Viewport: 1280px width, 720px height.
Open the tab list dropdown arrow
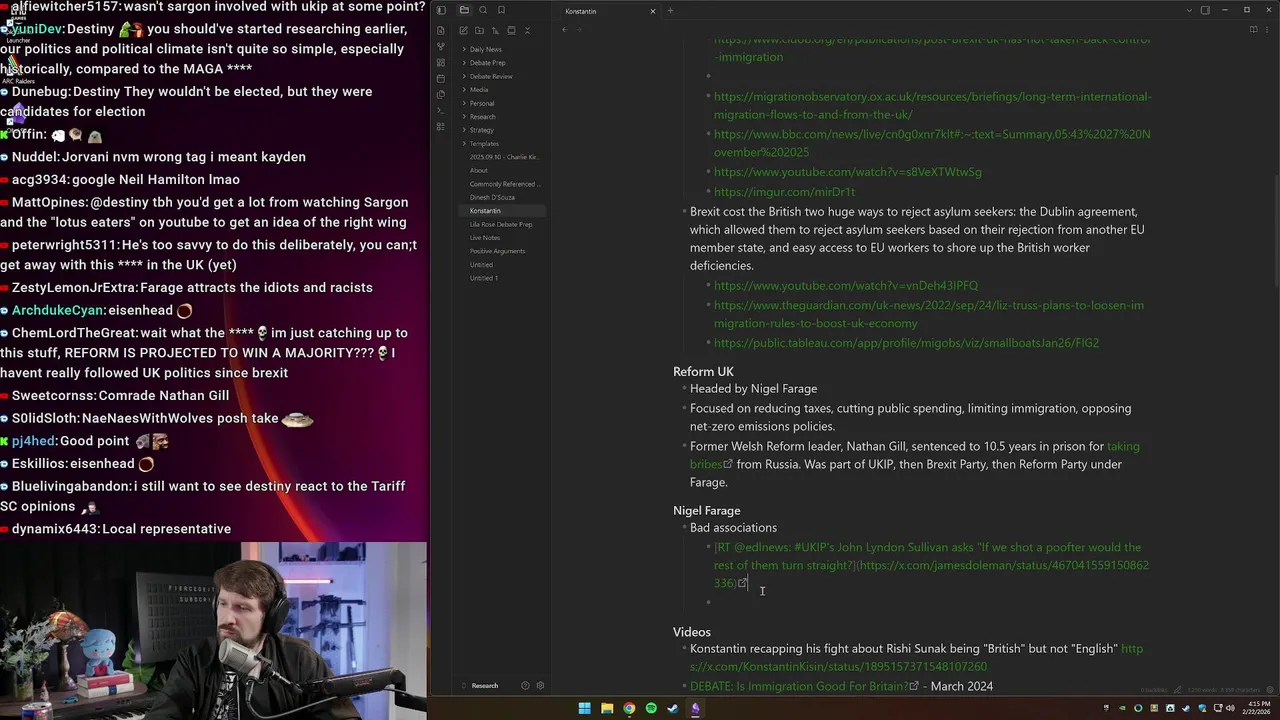[x=1188, y=10]
